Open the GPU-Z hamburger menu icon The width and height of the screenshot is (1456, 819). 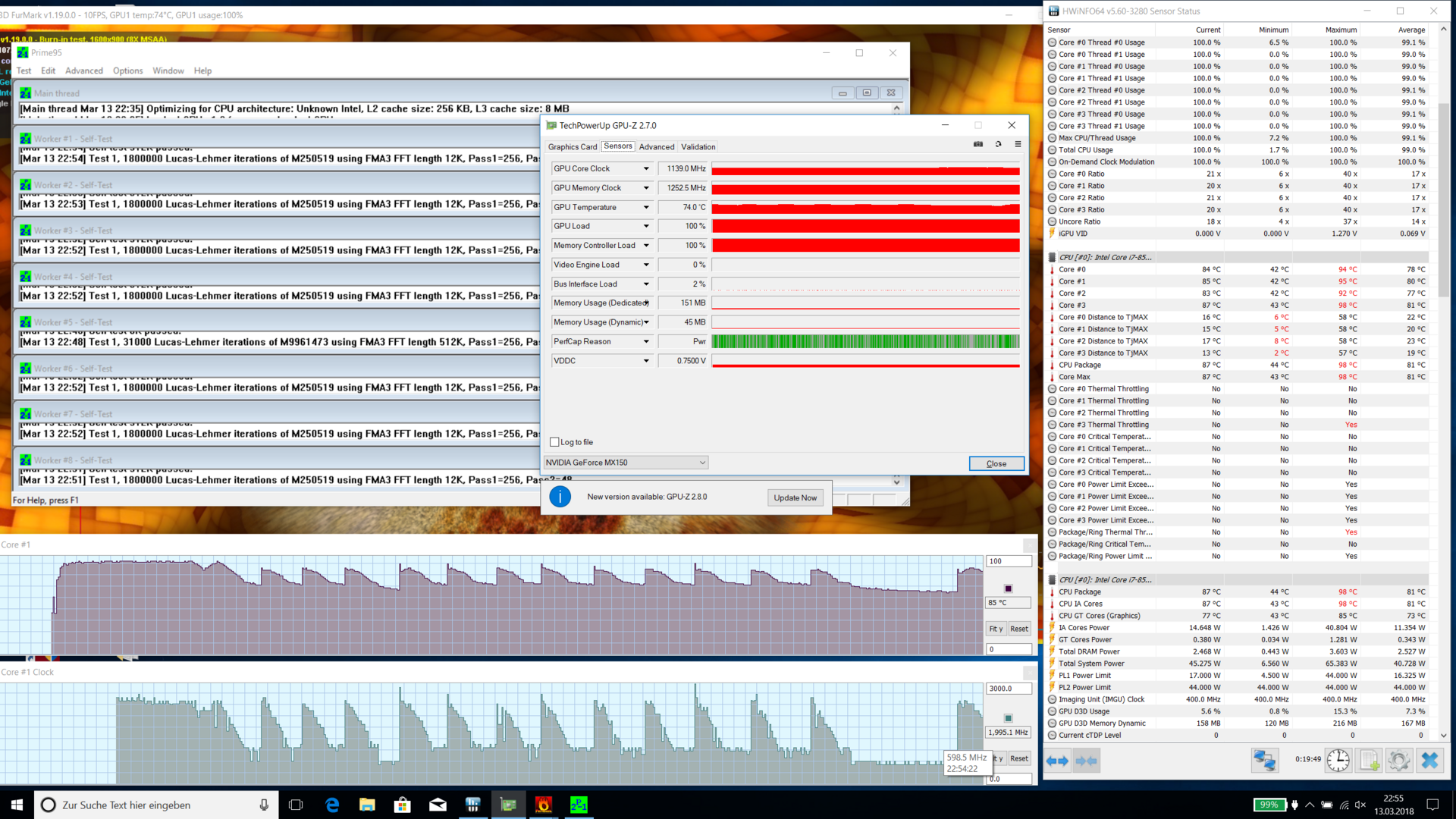tap(1018, 144)
